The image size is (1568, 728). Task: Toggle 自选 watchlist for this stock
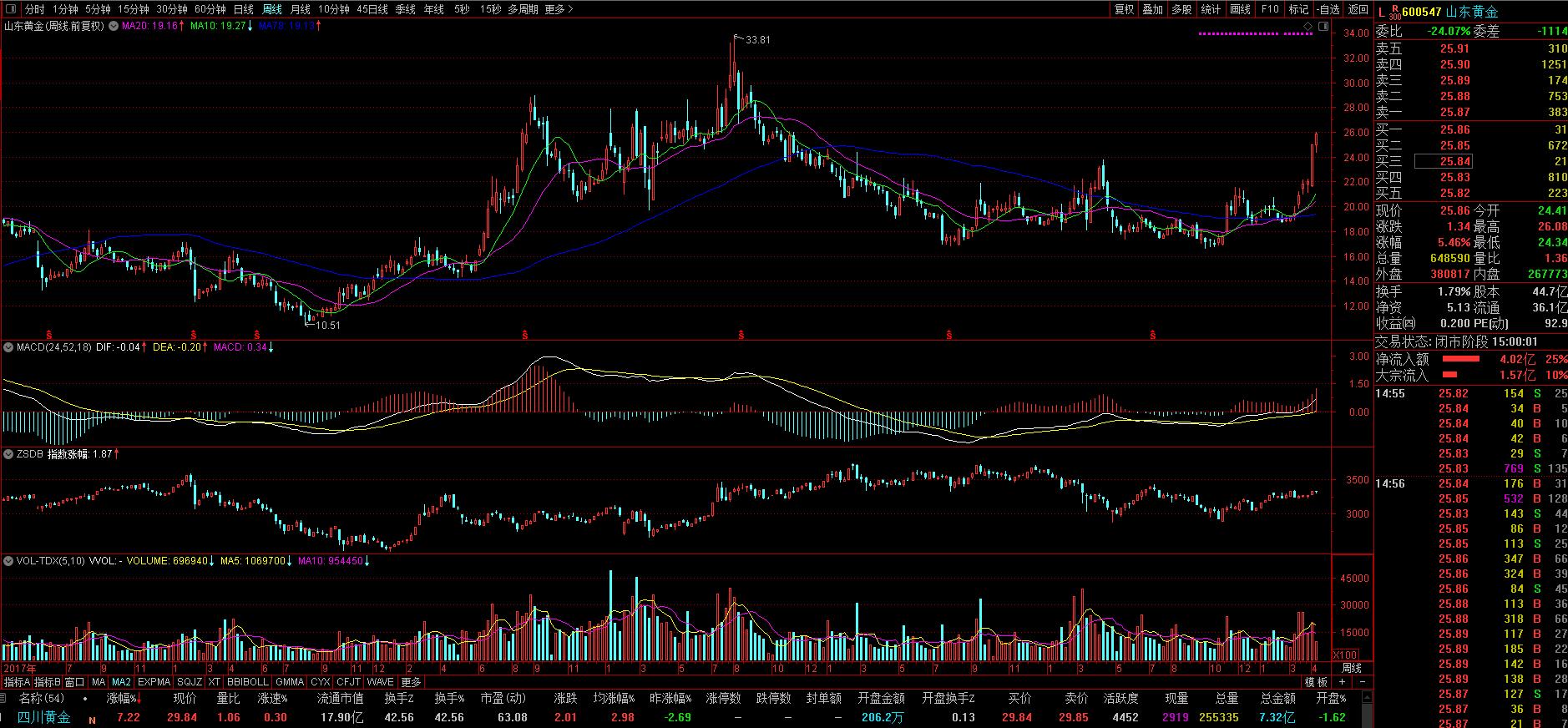coord(1328,9)
